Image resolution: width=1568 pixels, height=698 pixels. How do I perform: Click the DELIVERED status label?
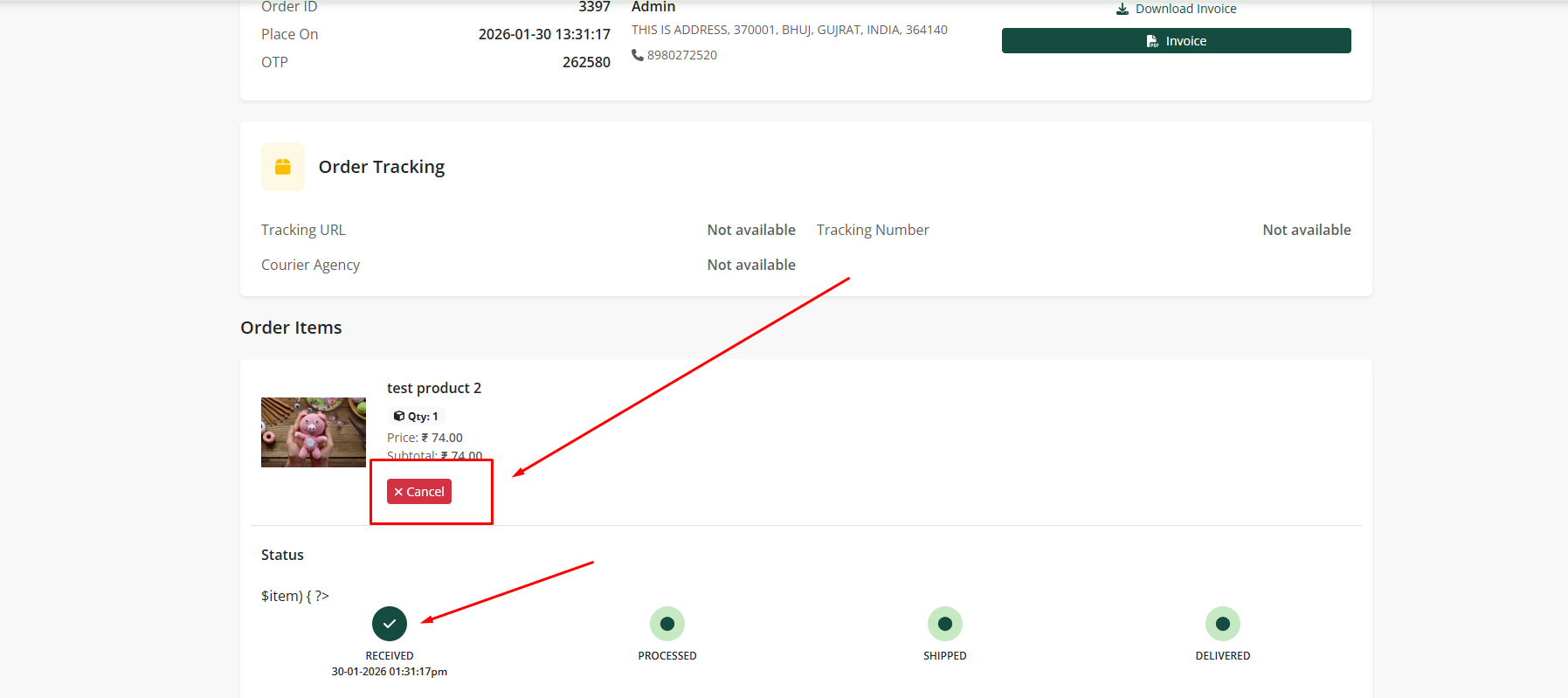(1223, 656)
